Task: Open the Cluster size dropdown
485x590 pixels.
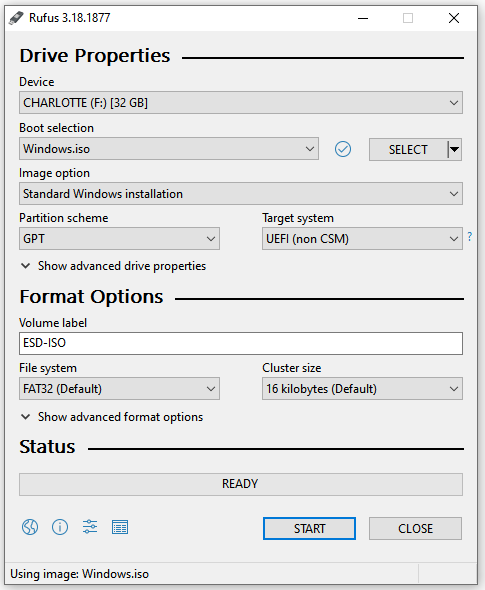Action: pos(362,389)
